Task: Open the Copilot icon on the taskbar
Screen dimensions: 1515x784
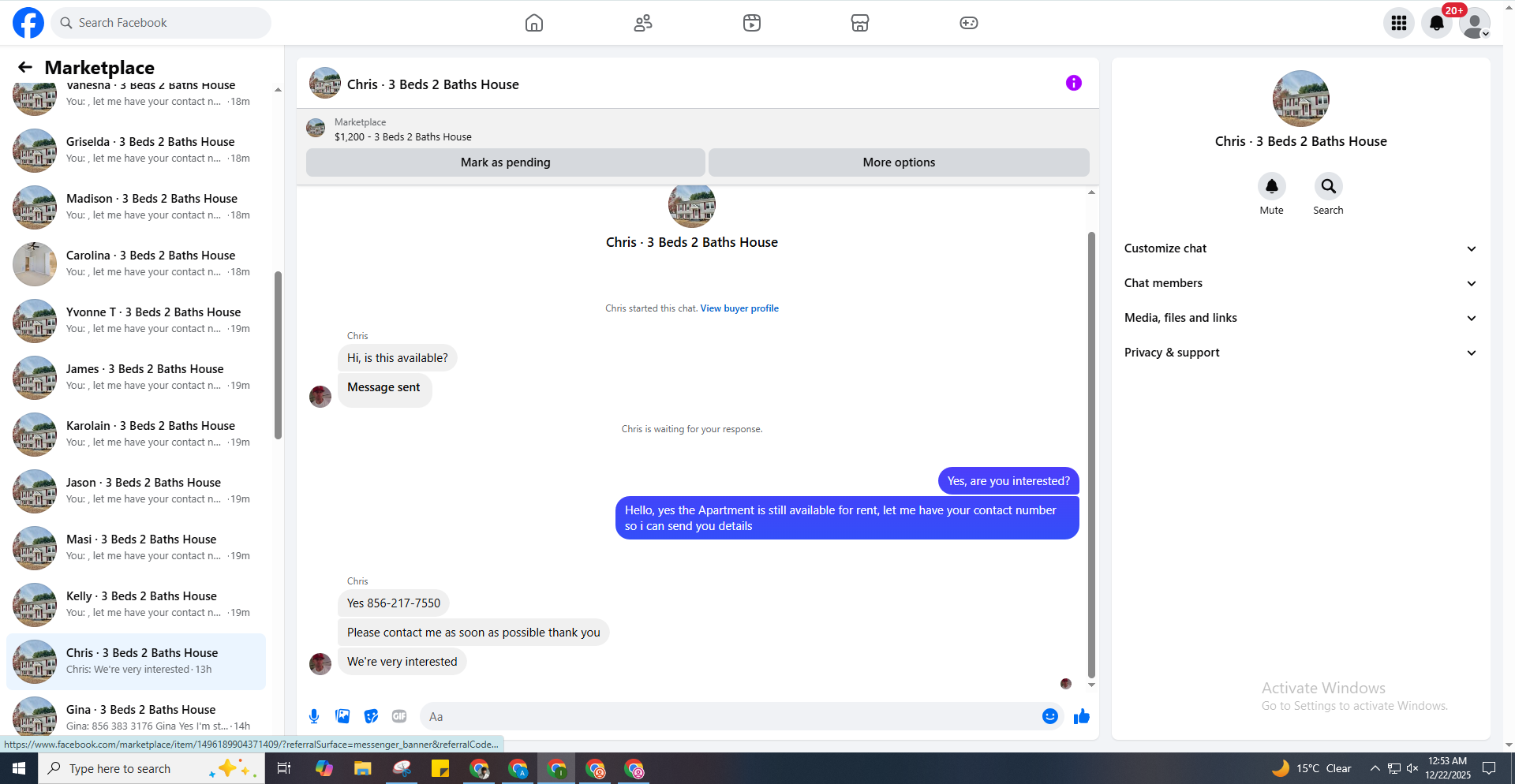Action: click(324, 768)
